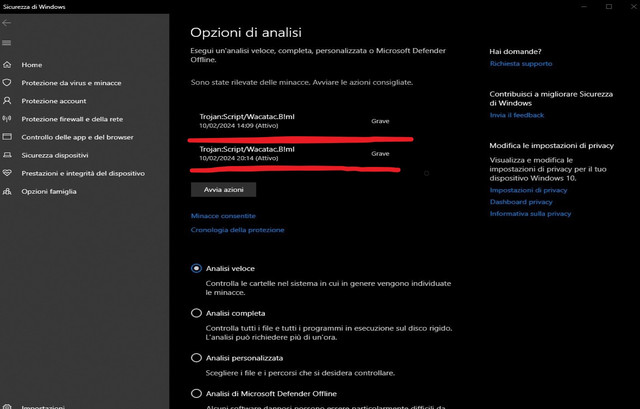Open Protezione da virus e minacce shield icon

coord(7,82)
